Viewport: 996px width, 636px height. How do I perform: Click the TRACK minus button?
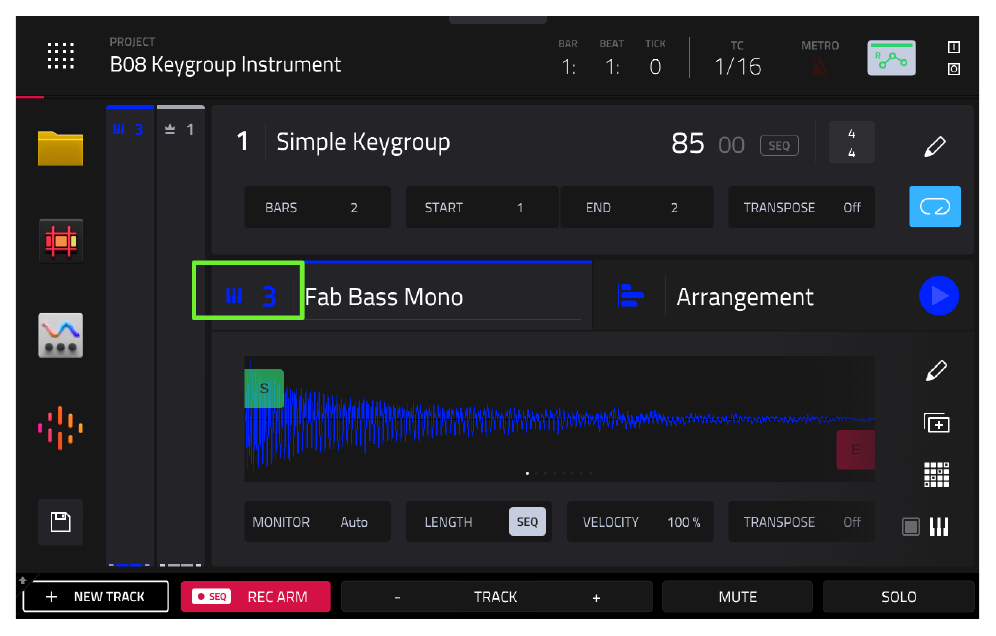(397, 597)
